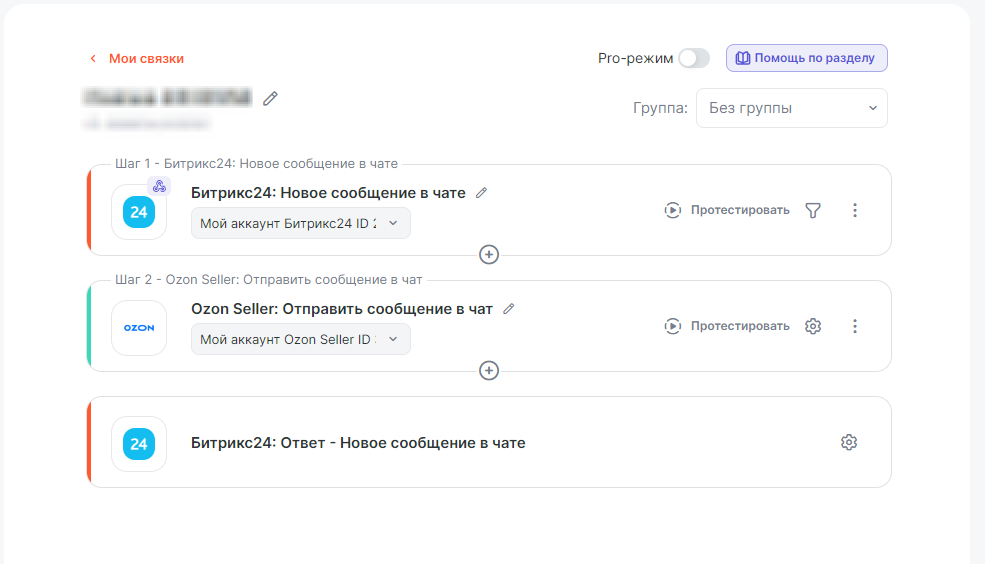Viewport: 985px width, 564px height.
Task: Rename the Bitrix24 new chat message step
Action: pyautogui.click(x=482, y=193)
